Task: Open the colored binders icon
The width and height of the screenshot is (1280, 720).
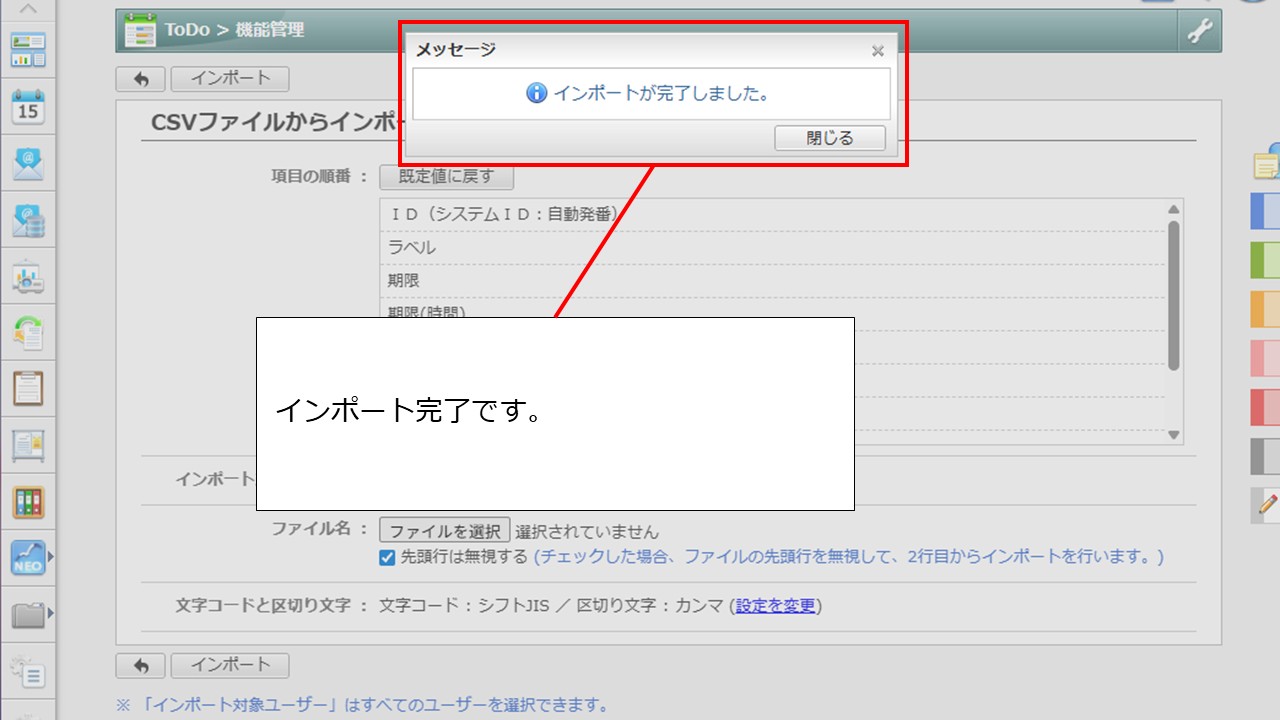Action: pyautogui.click(x=28, y=502)
